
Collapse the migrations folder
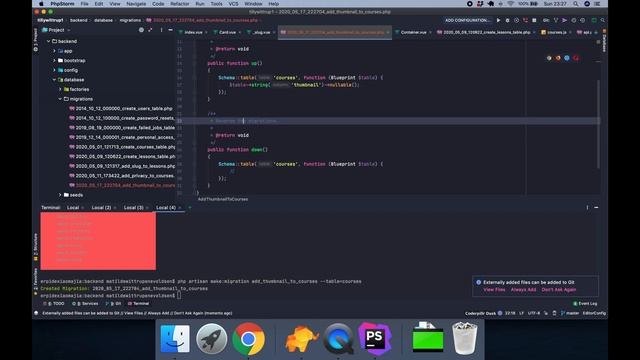60,99
